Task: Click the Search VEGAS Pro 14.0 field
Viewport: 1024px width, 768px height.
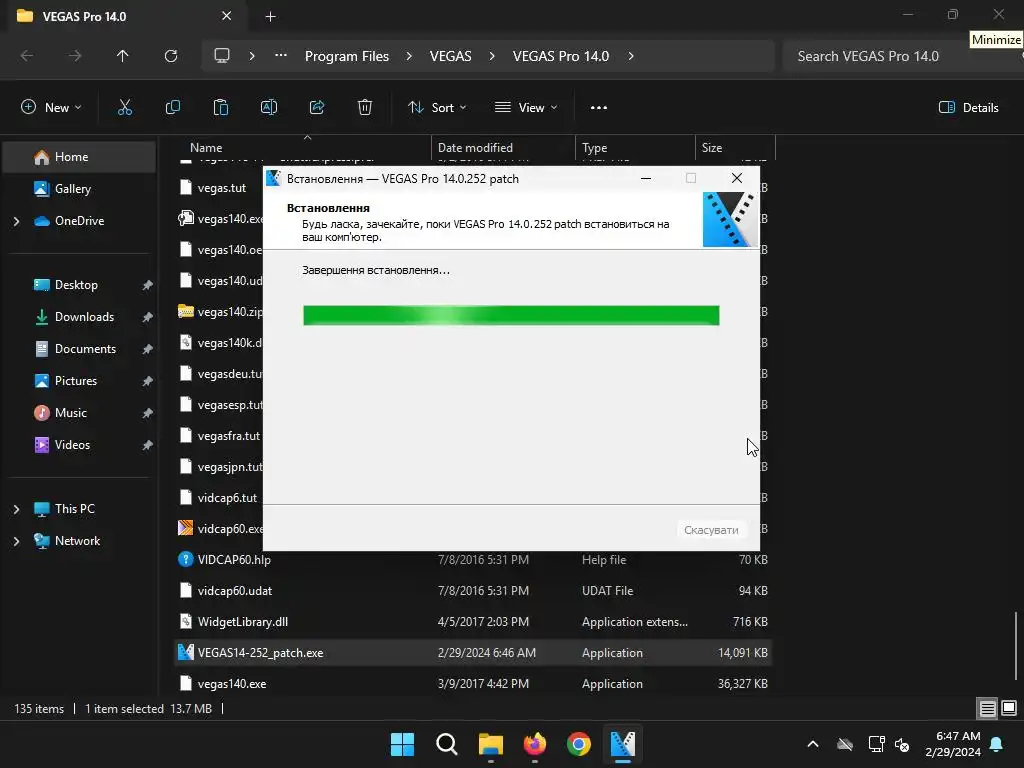Action: pos(901,56)
